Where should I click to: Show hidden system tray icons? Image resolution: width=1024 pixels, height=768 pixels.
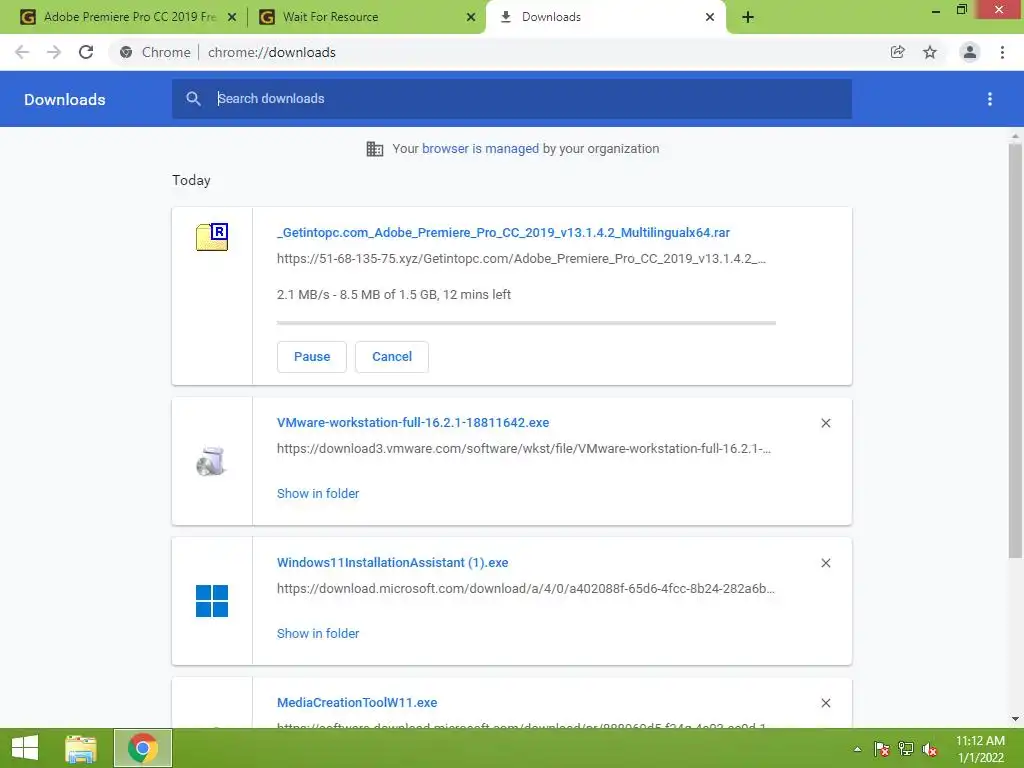857,749
